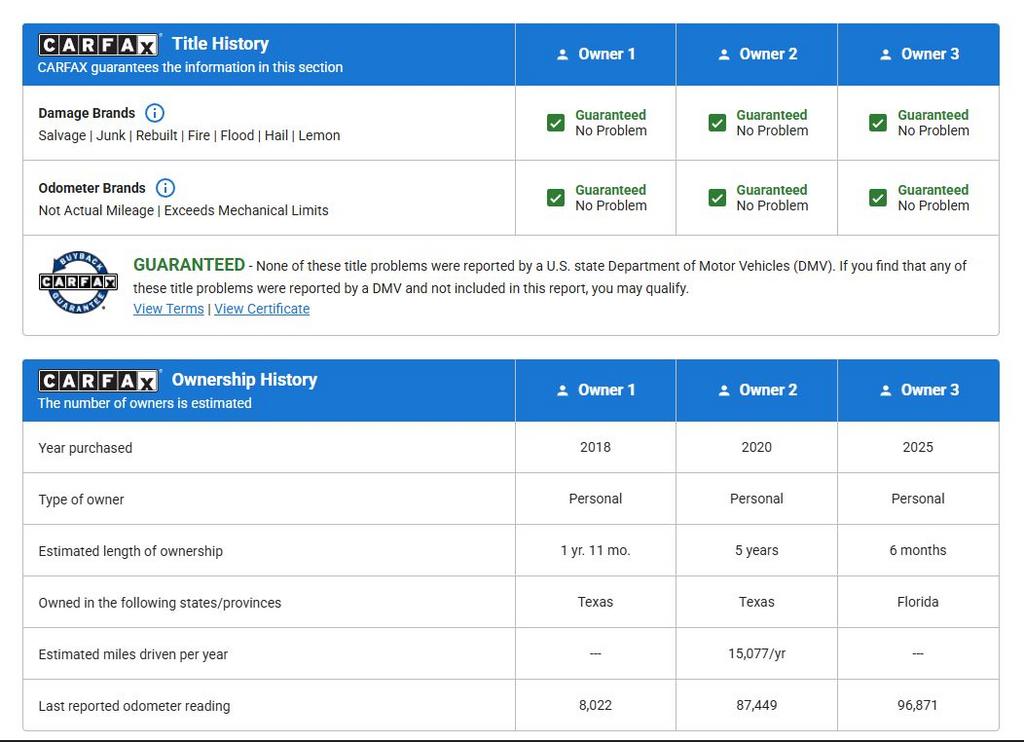Click the 15,077/yr mileage value
Viewport: 1024px width, 742px height.
(757, 654)
